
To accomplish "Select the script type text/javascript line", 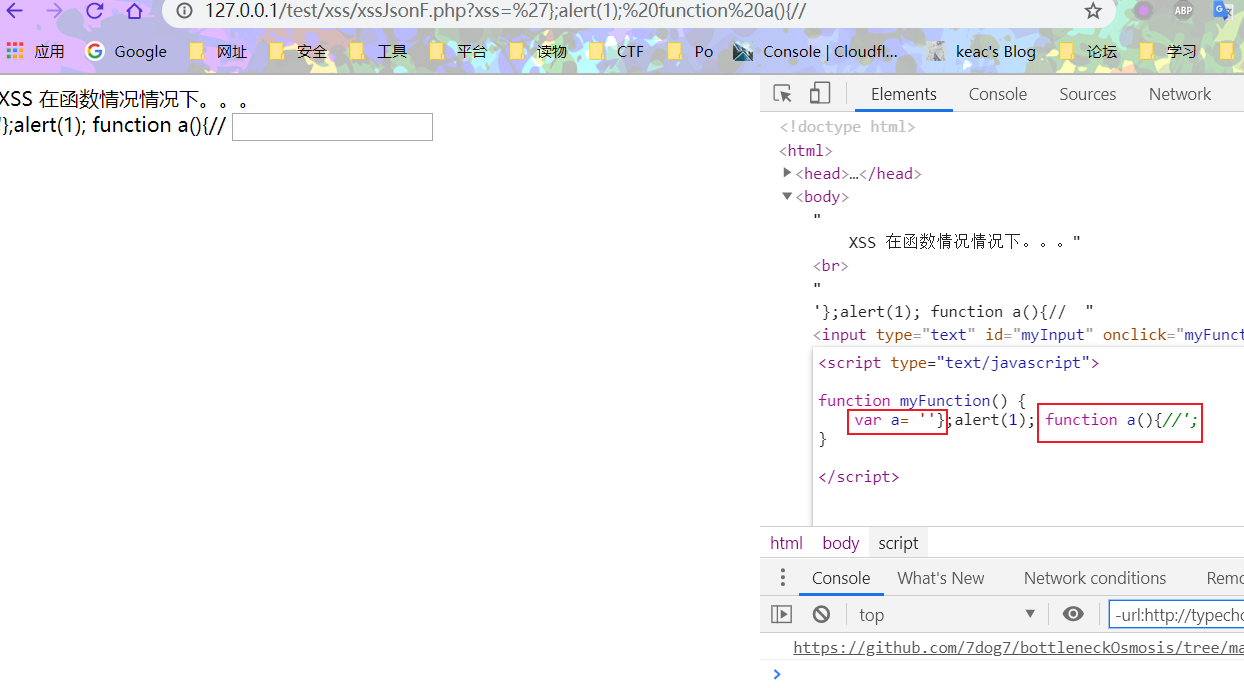I will pyautogui.click(x=959, y=363).
